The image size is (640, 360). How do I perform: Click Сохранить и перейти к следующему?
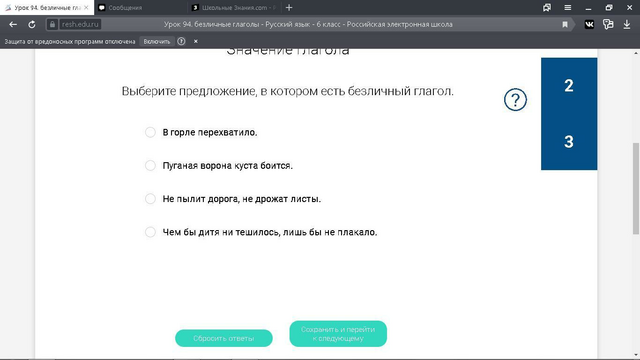click(338, 334)
